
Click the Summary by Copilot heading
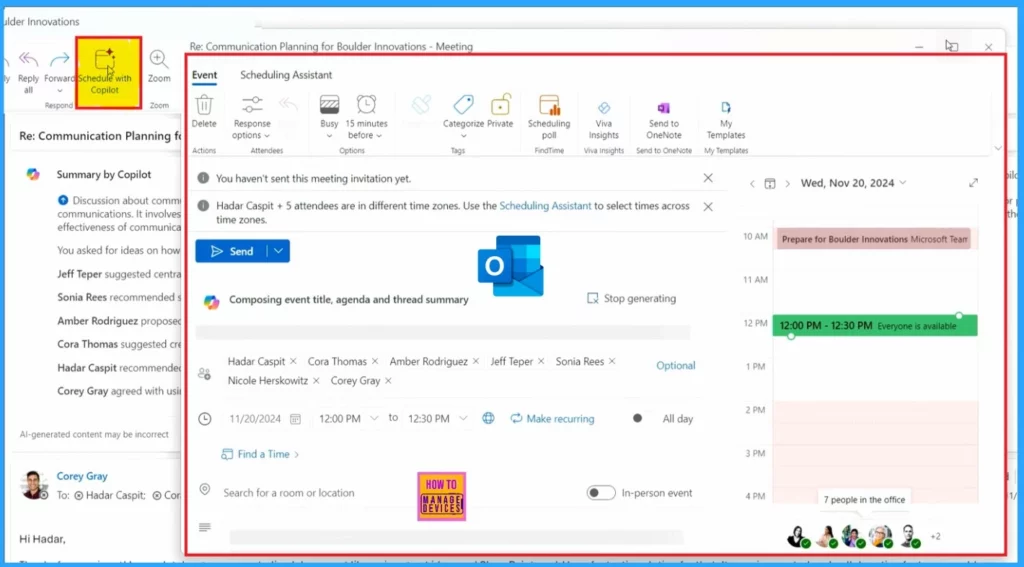pyautogui.click(x=104, y=174)
